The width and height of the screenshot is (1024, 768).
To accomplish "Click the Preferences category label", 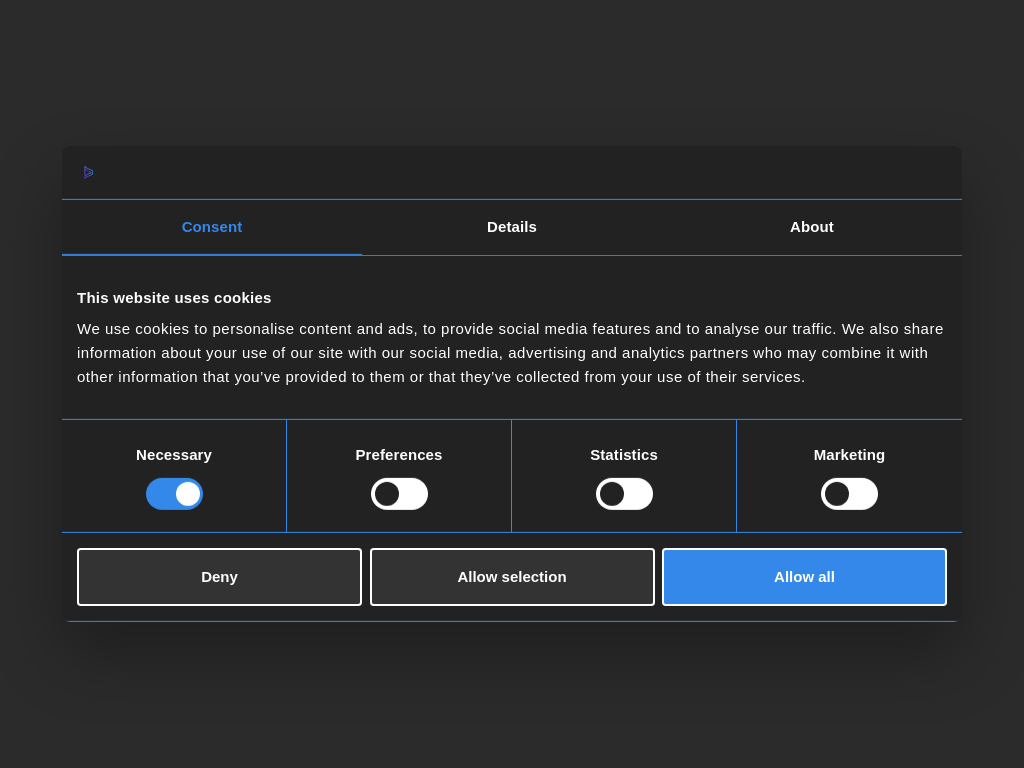I will (399, 455).
